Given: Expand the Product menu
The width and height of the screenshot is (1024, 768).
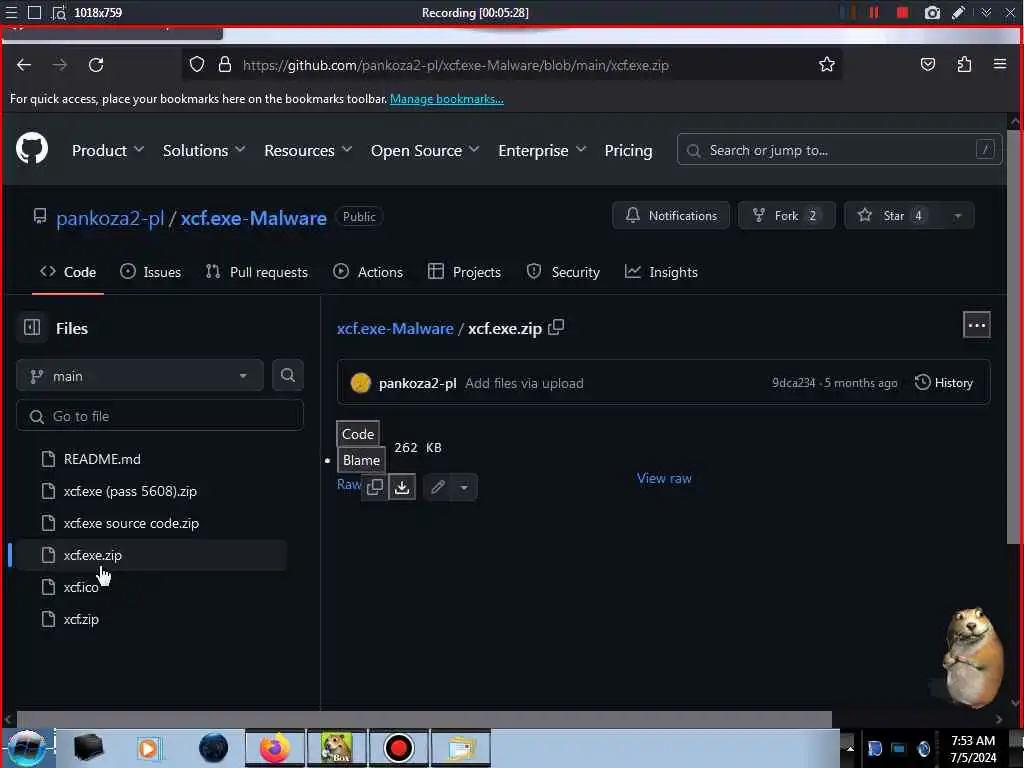Looking at the screenshot, I should click(108, 150).
